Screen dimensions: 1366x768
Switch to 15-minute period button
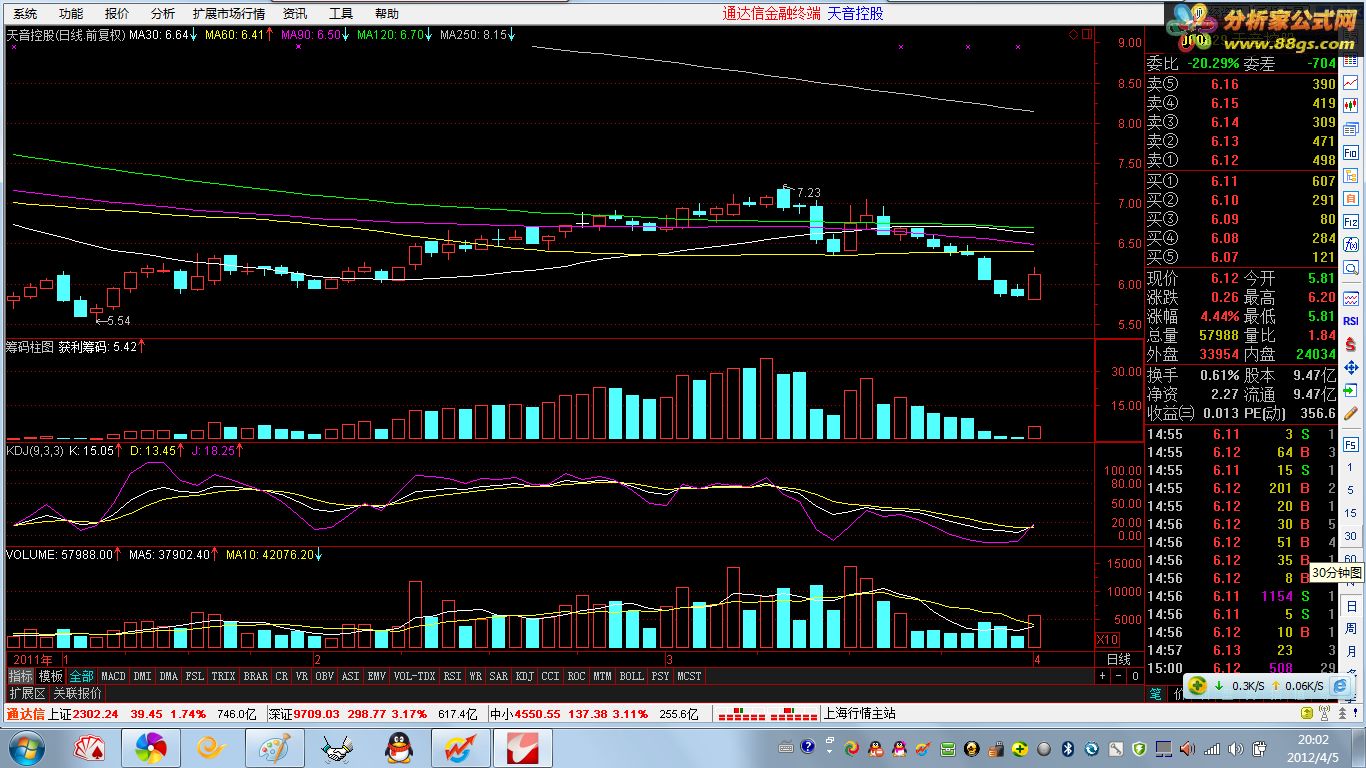[x=1351, y=513]
